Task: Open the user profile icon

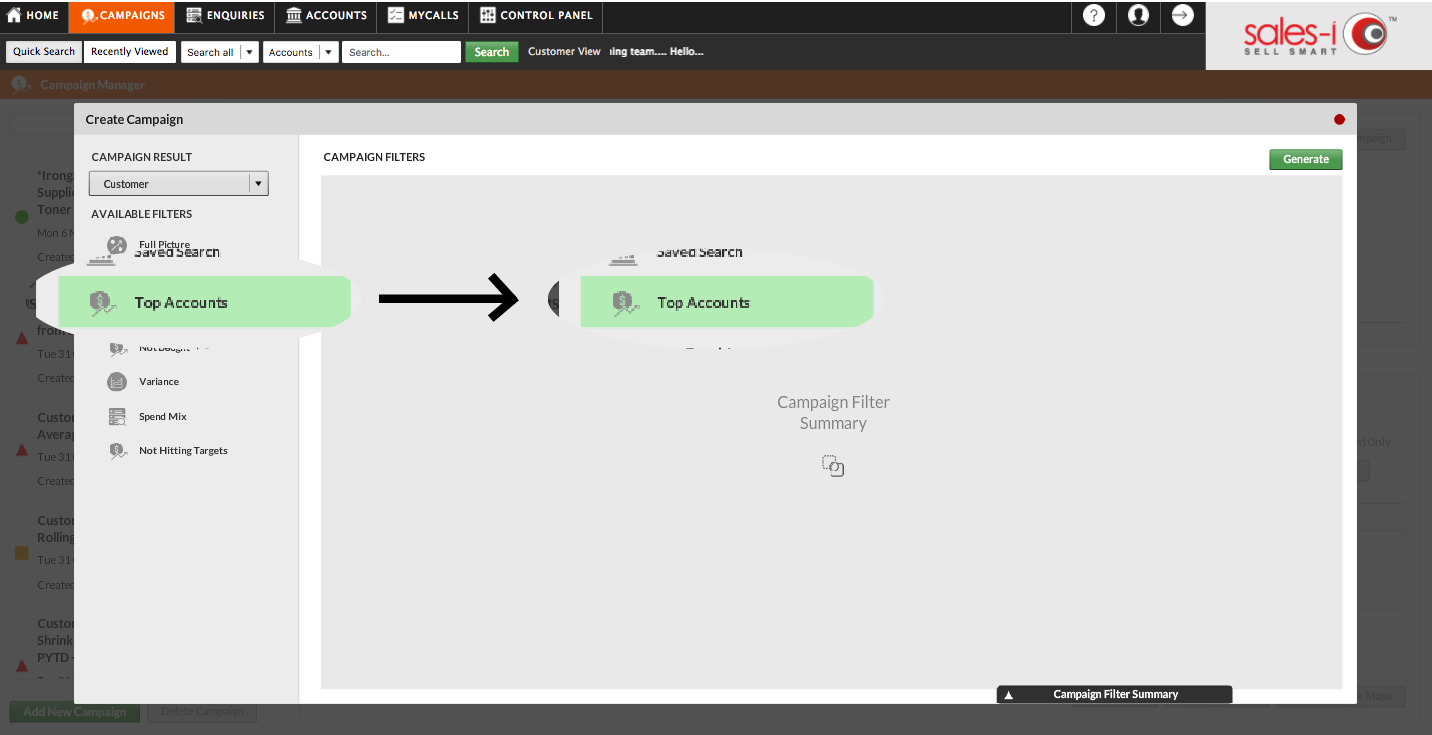Action: pos(1138,15)
